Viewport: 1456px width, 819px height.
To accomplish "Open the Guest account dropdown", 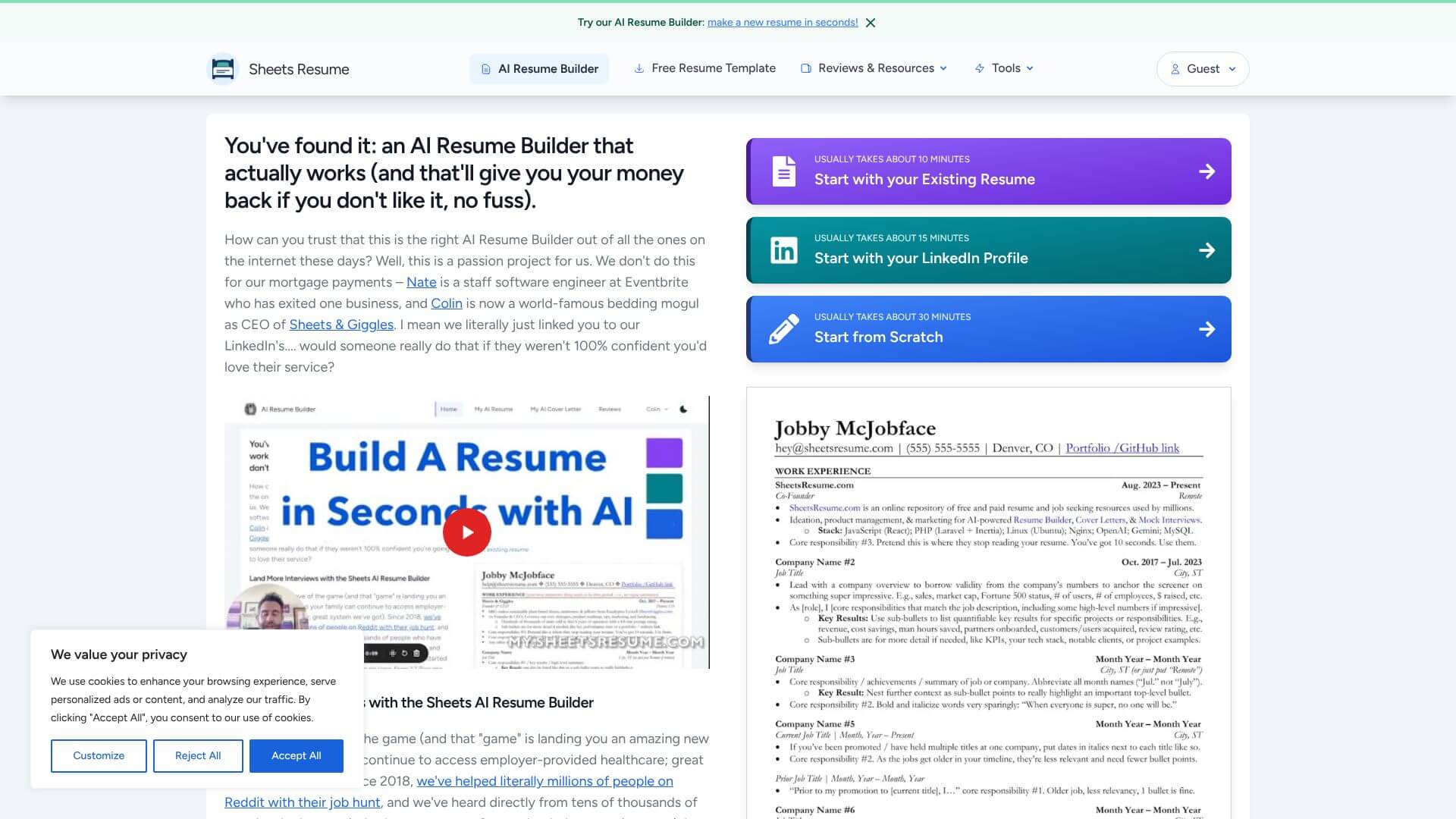I will 1203,69.
